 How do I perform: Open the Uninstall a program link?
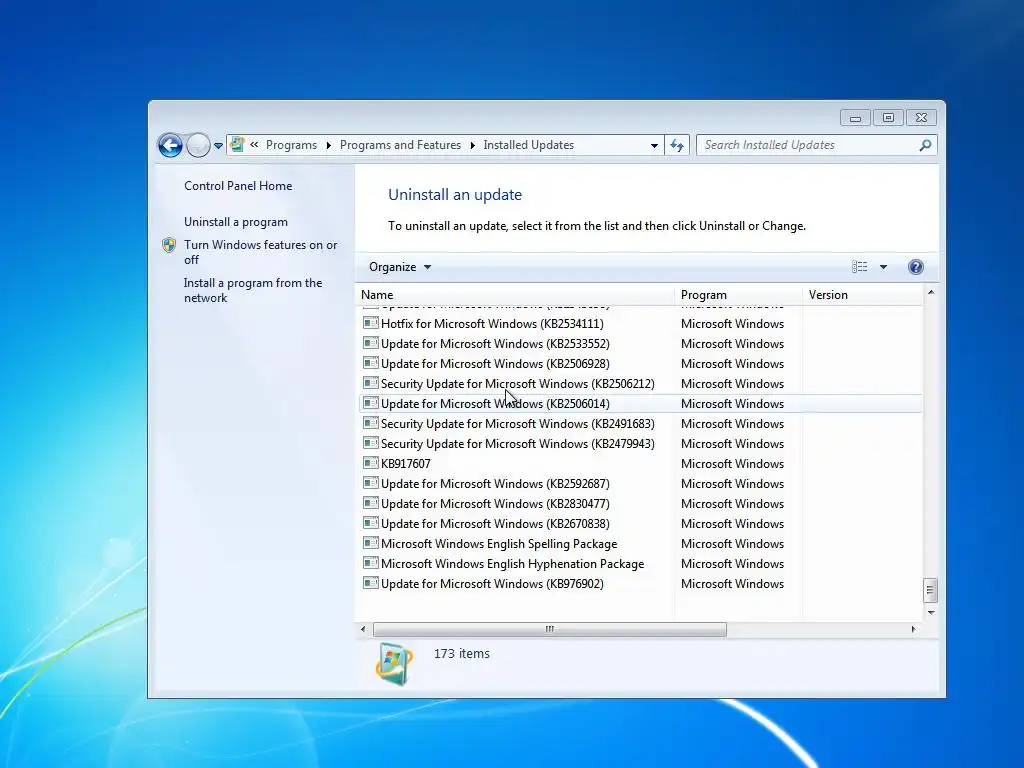(236, 222)
